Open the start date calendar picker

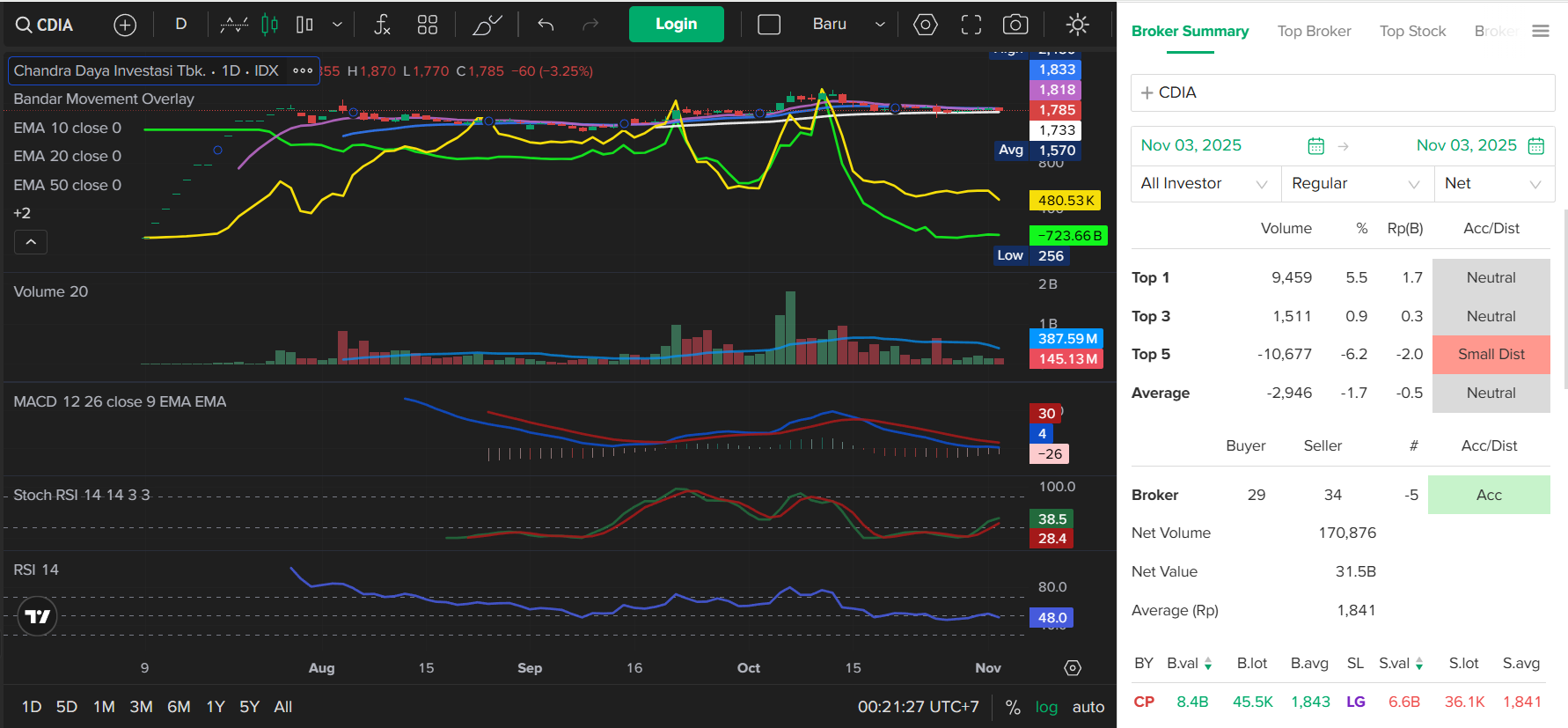pyautogui.click(x=1315, y=146)
